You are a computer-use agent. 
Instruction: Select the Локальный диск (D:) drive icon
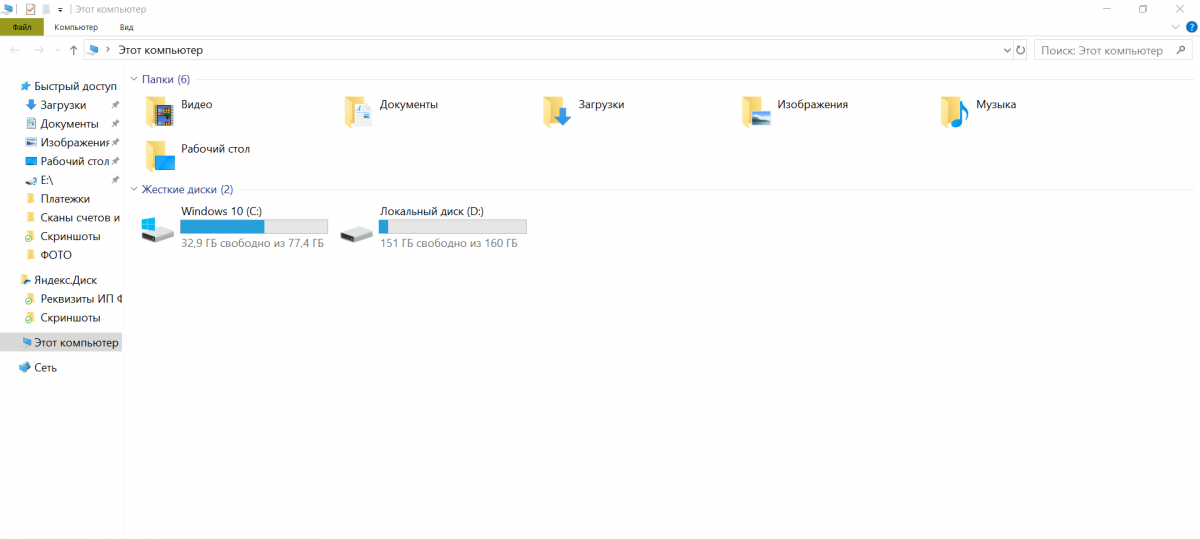click(357, 233)
